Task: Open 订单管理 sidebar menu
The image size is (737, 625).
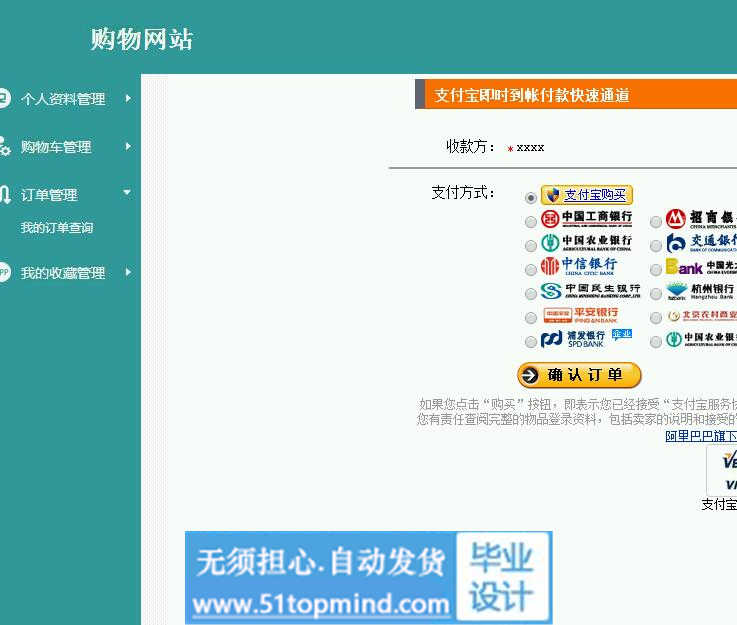Action: pyautogui.click(x=49, y=195)
